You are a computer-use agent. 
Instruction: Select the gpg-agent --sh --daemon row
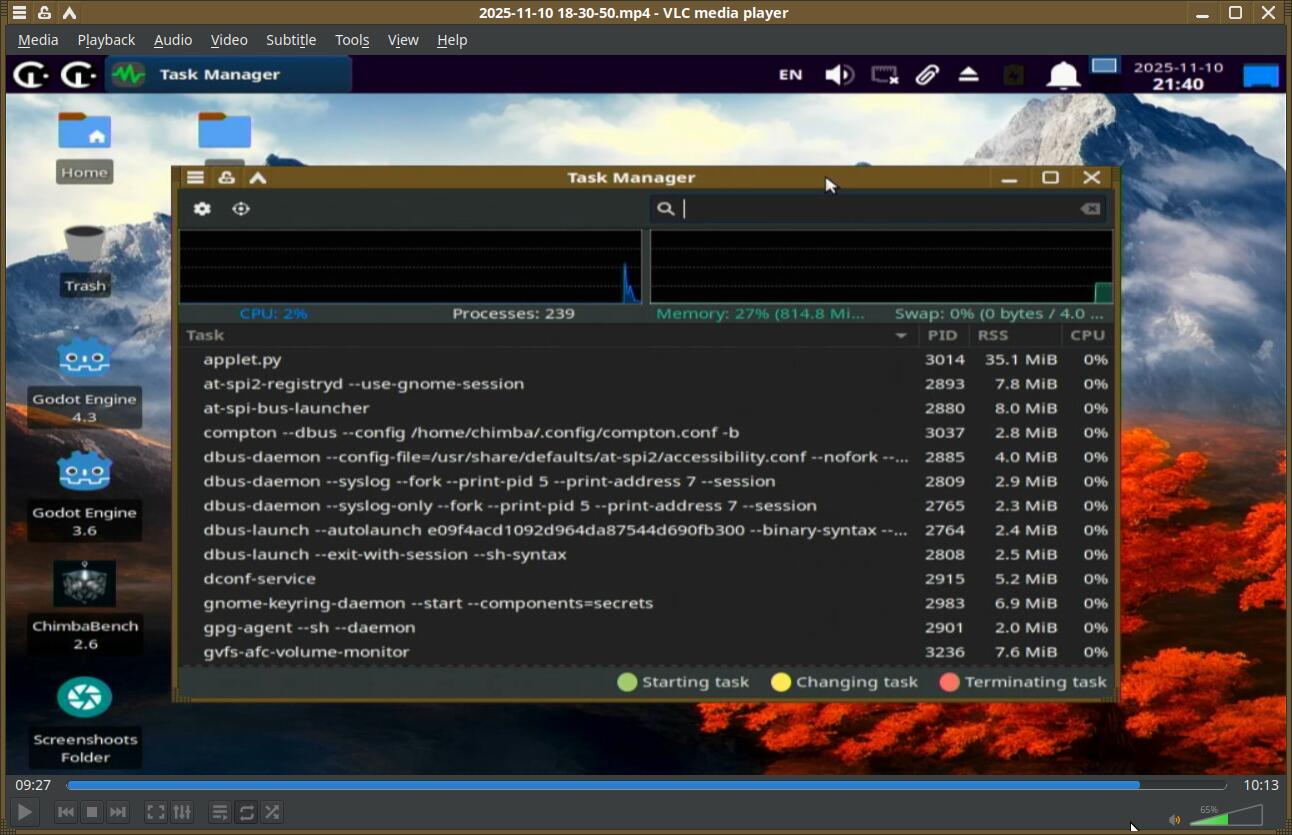tap(646, 627)
